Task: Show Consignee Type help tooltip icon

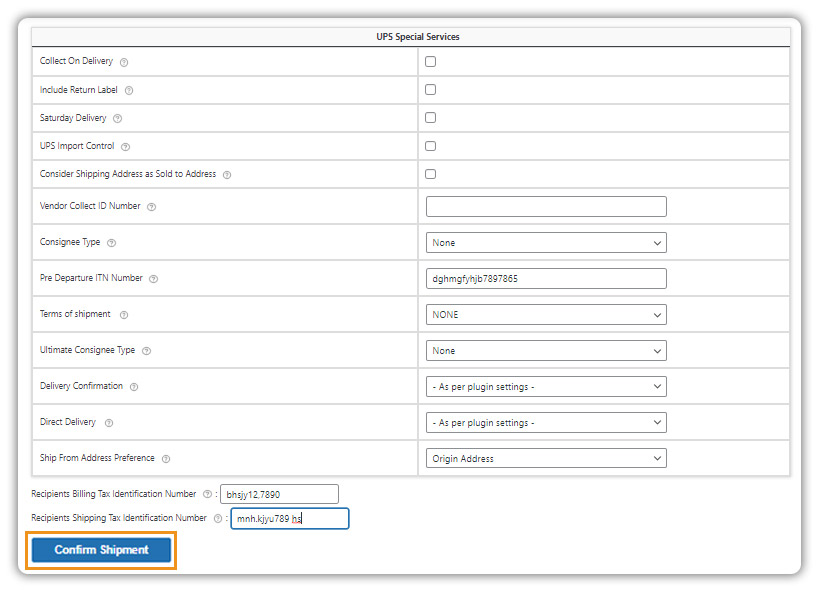Action: [111, 243]
